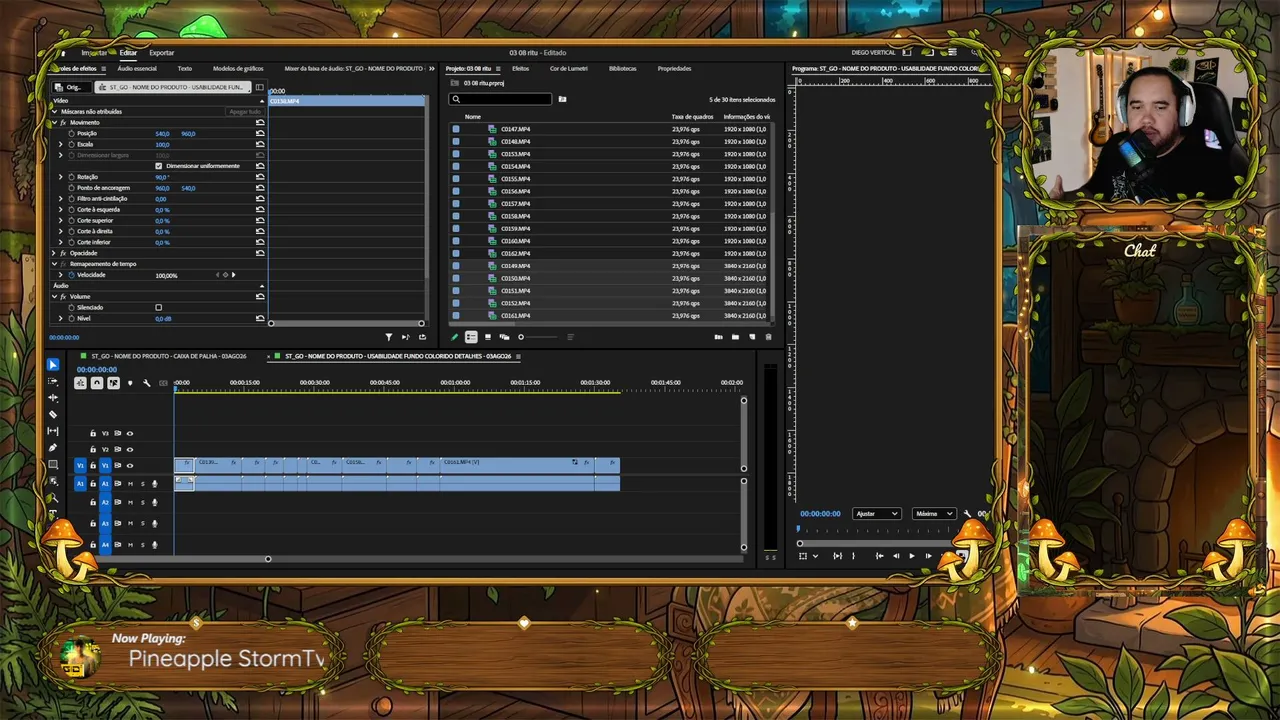Choose the Rectangle tool
Viewport: 1280px width, 720px height.
tap(53, 464)
